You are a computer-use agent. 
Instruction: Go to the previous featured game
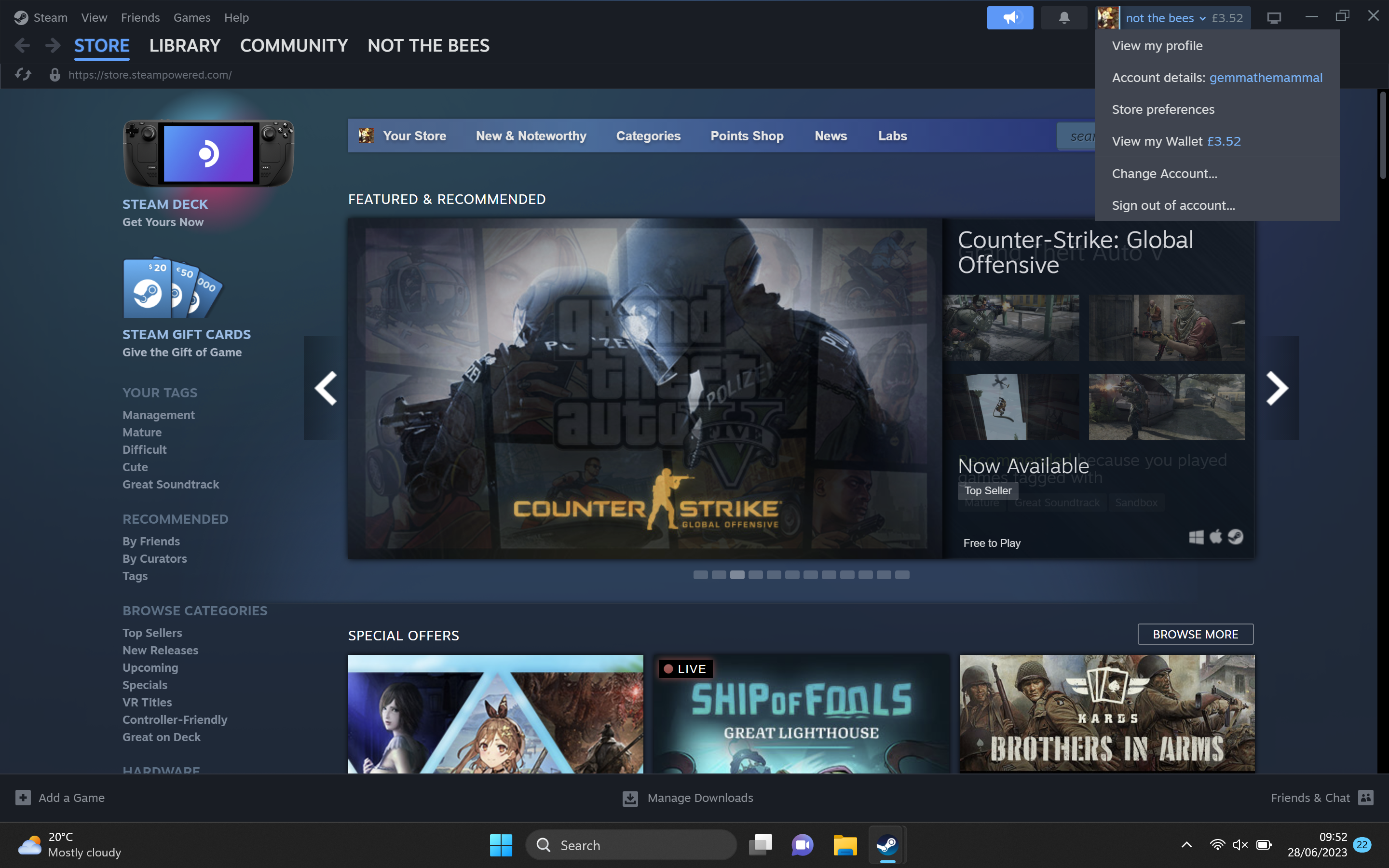point(326,388)
